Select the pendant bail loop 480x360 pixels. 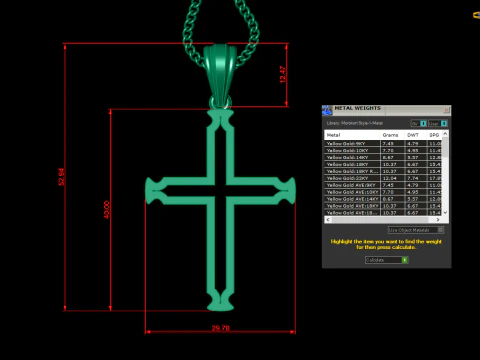(219, 75)
